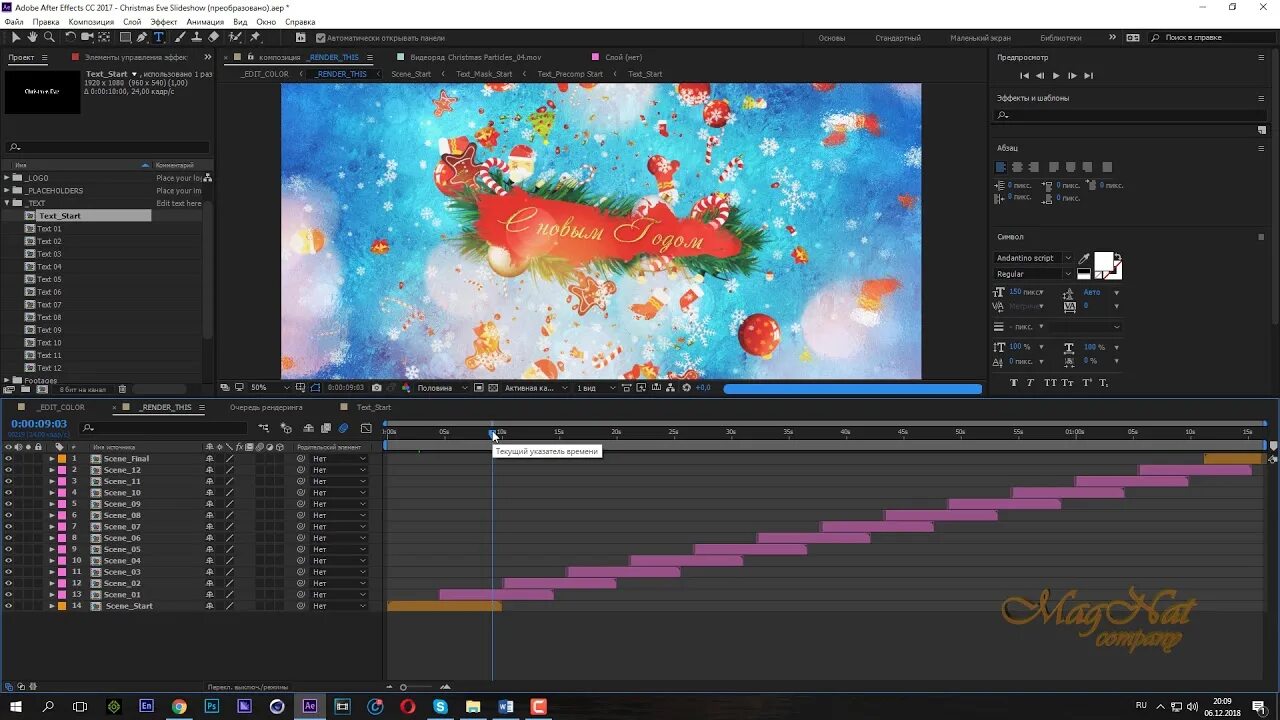Select the Roto Brush tool
This screenshot has height=720, width=1280.
[235, 38]
